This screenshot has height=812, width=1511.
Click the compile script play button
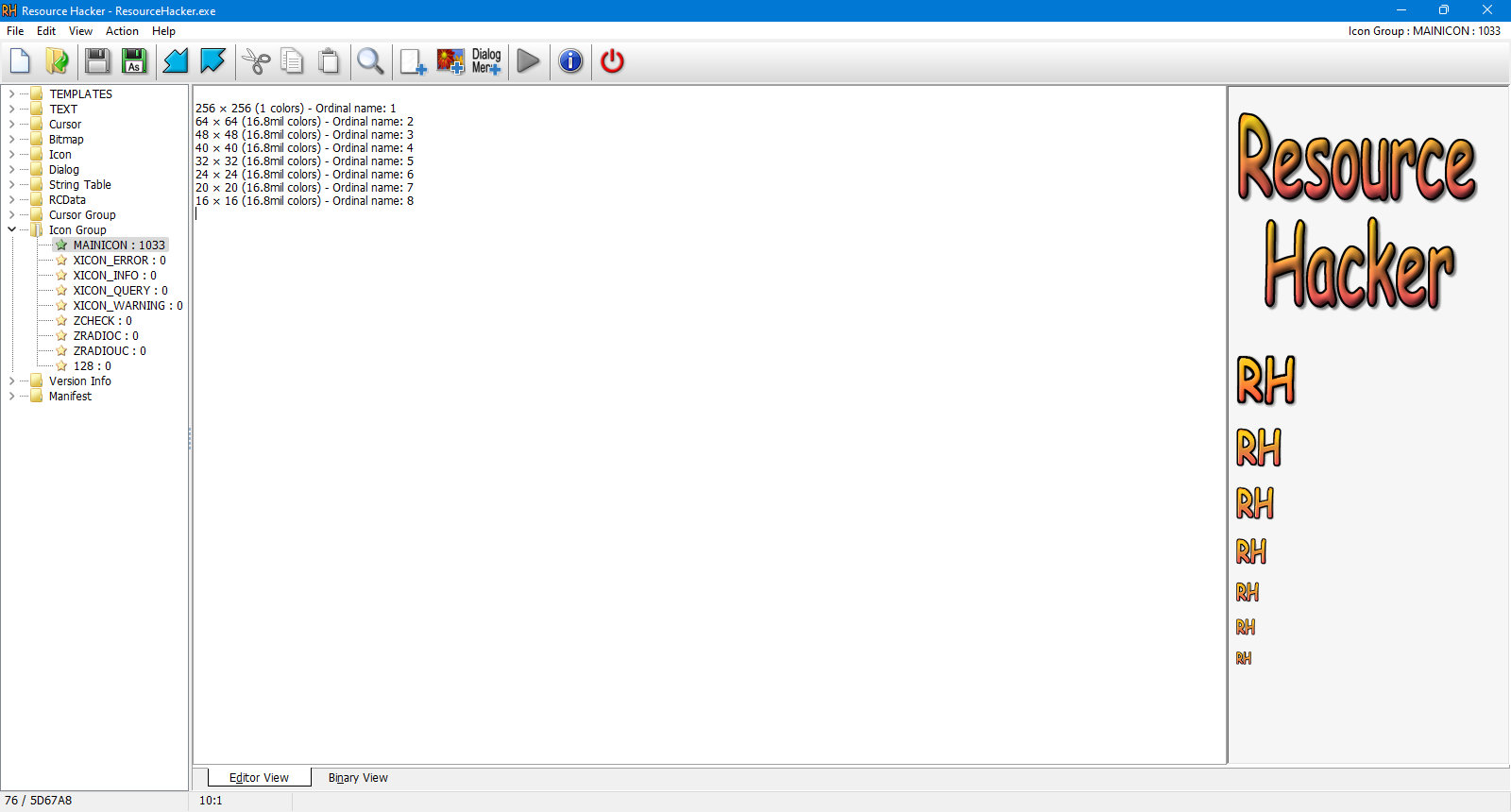tap(529, 61)
